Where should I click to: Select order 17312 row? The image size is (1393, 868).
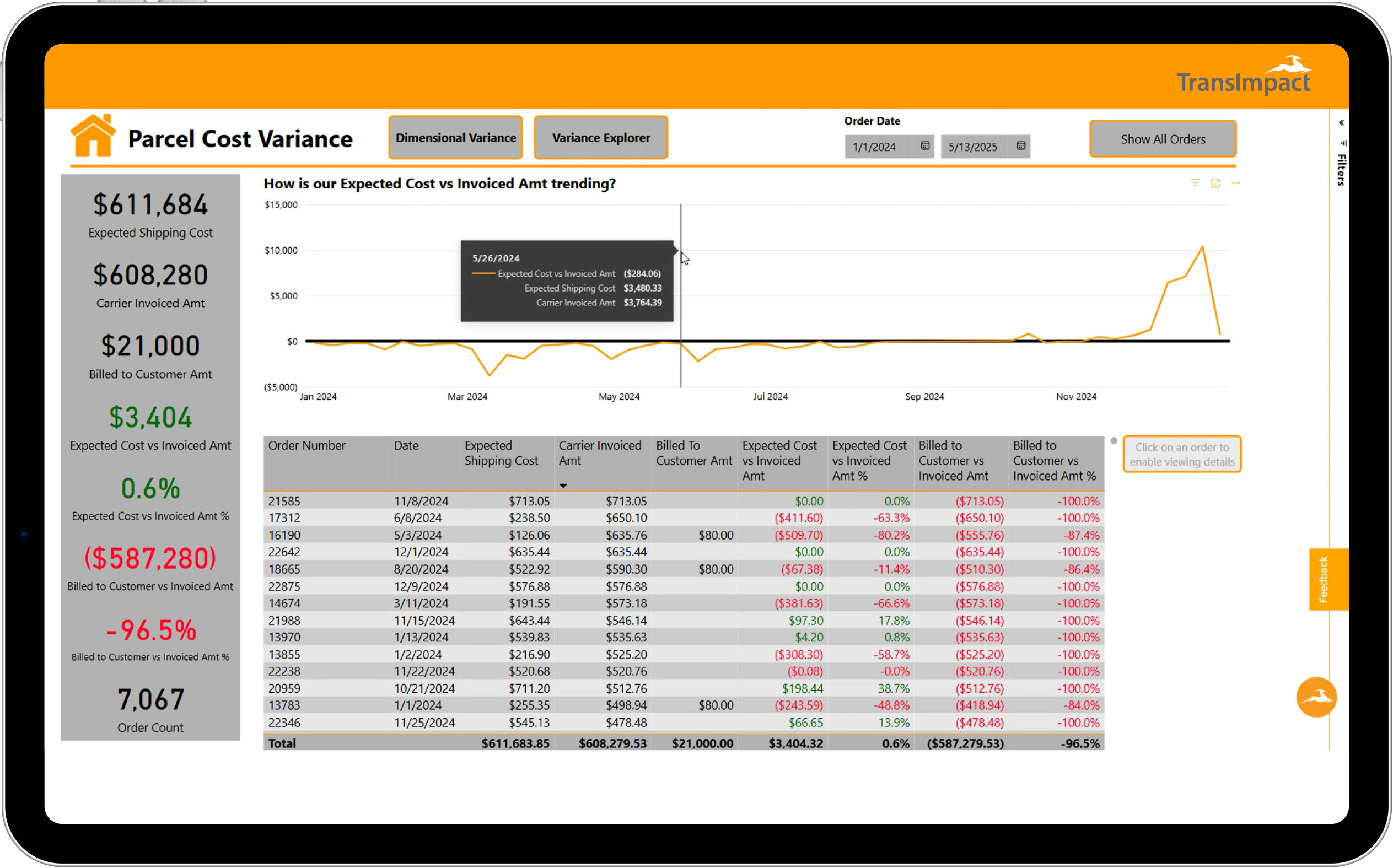[x=284, y=518]
